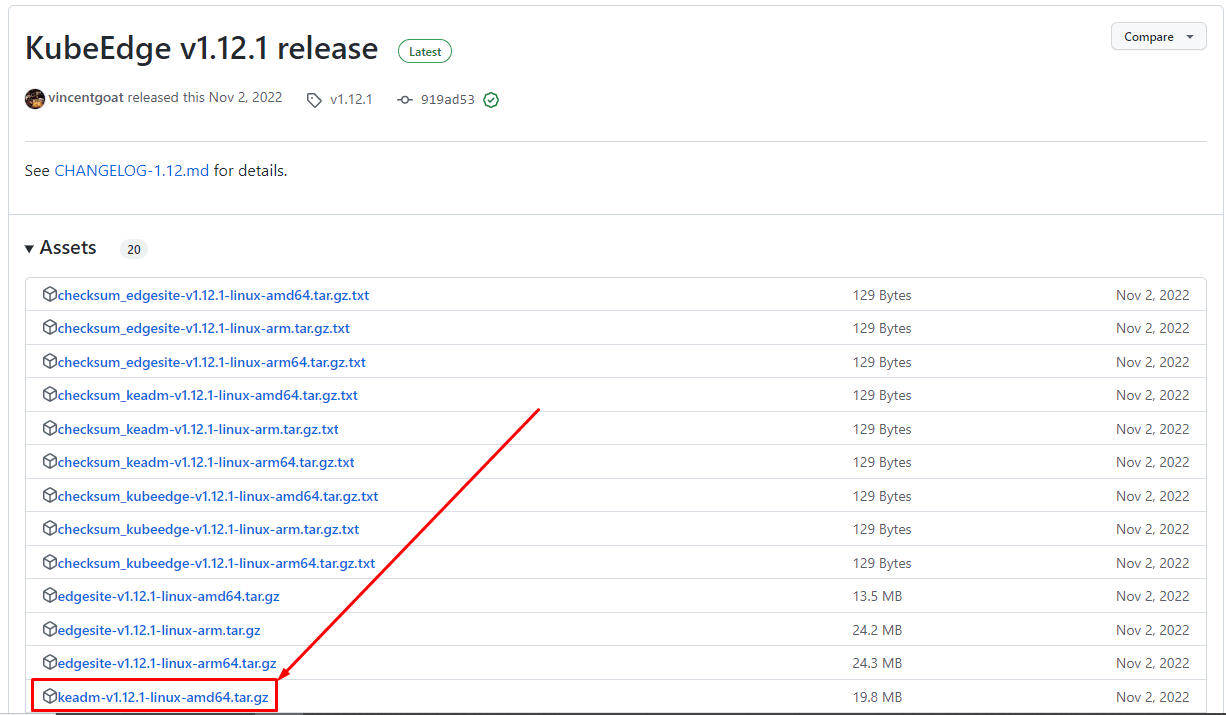
Task: Collapse the Assets section triangle
Action: pyautogui.click(x=29, y=248)
